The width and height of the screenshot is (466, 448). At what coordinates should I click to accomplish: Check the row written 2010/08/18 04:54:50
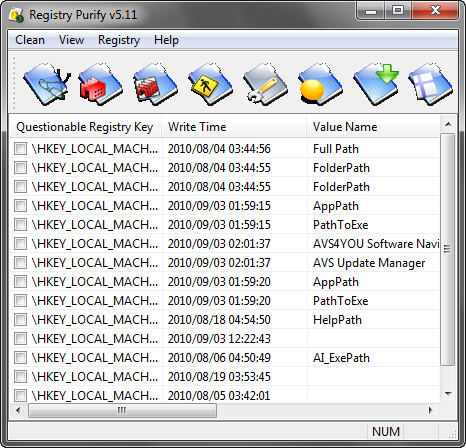20,319
